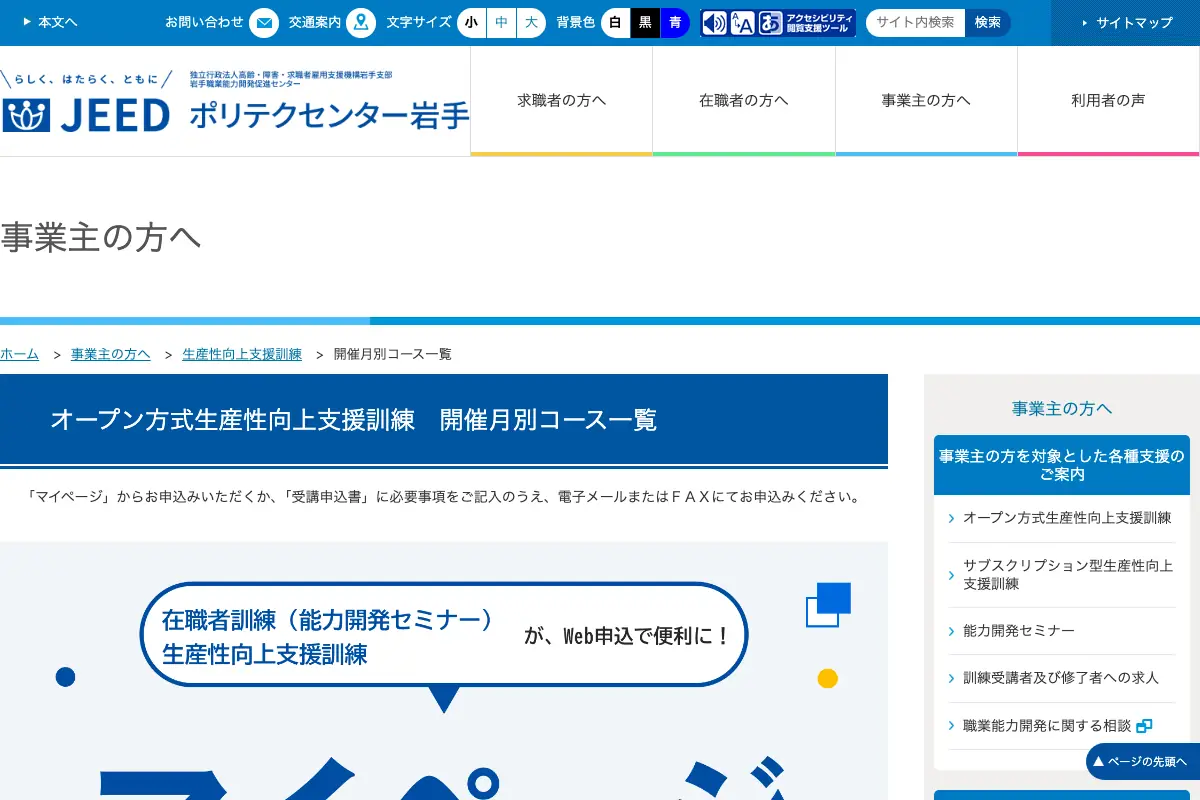Switch background color to 白
This screenshot has width=1200, height=800.
[615, 22]
